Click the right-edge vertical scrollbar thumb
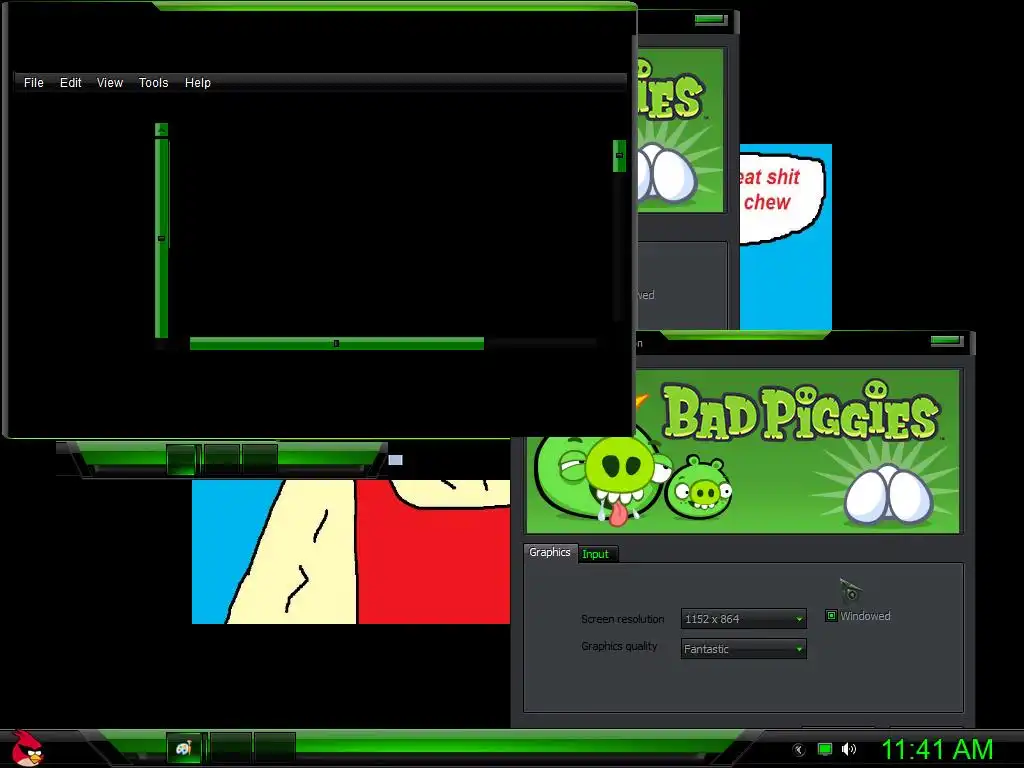The image size is (1024, 768). coord(619,155)
